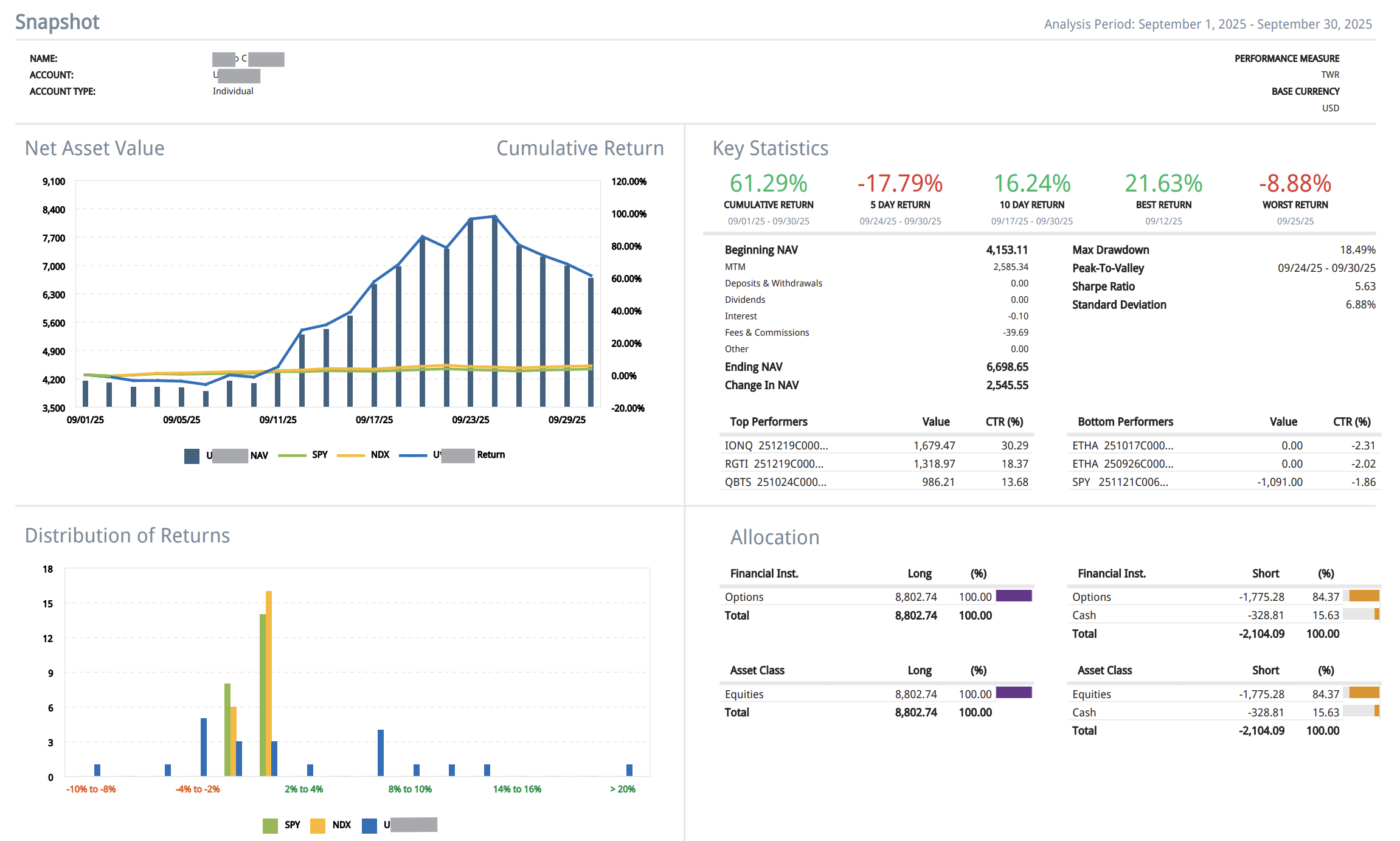
Task: Click the SPY green legend line icon
Action: tap(292, 455)
